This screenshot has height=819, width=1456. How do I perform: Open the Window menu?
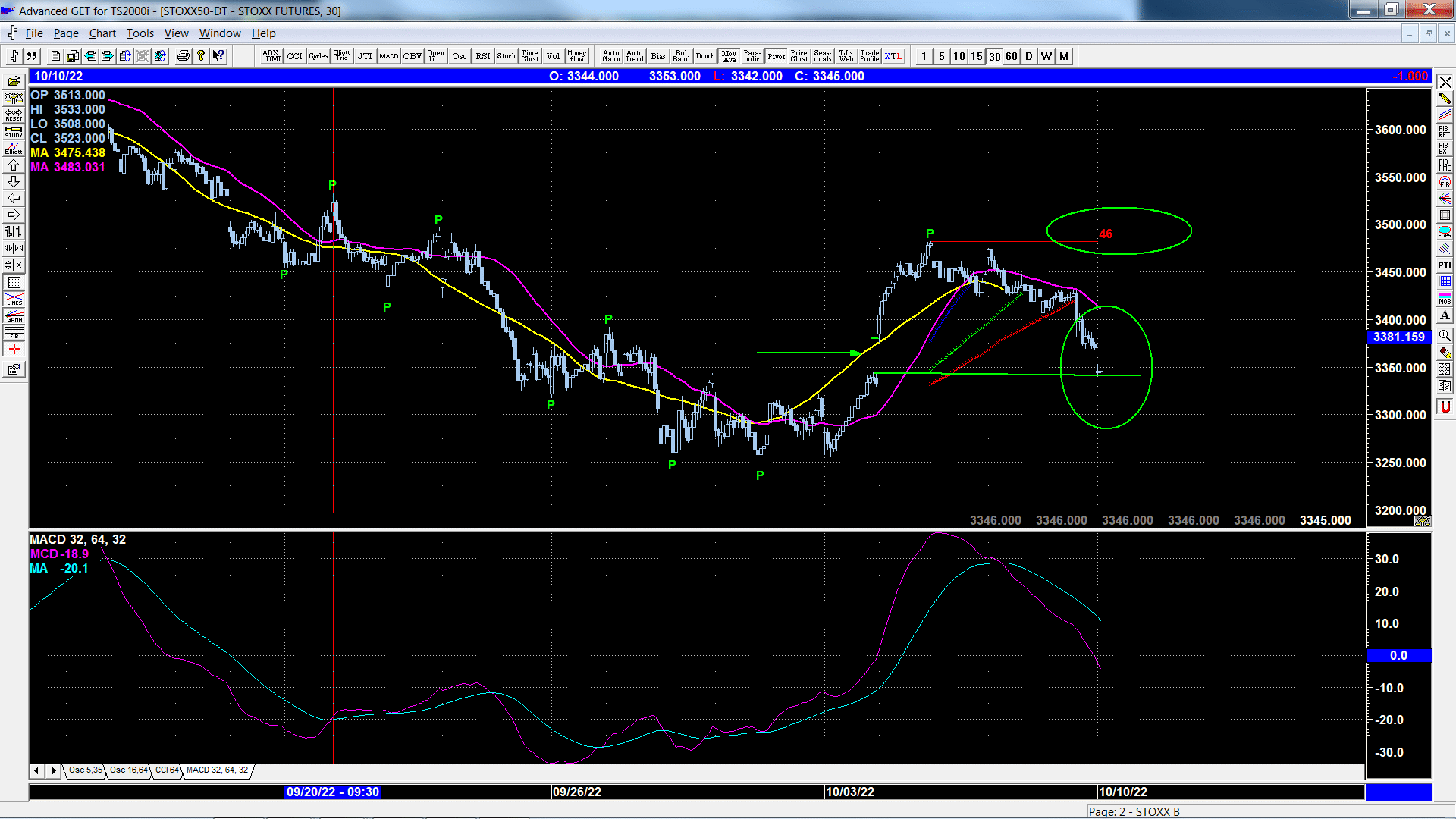coord(220,33)
